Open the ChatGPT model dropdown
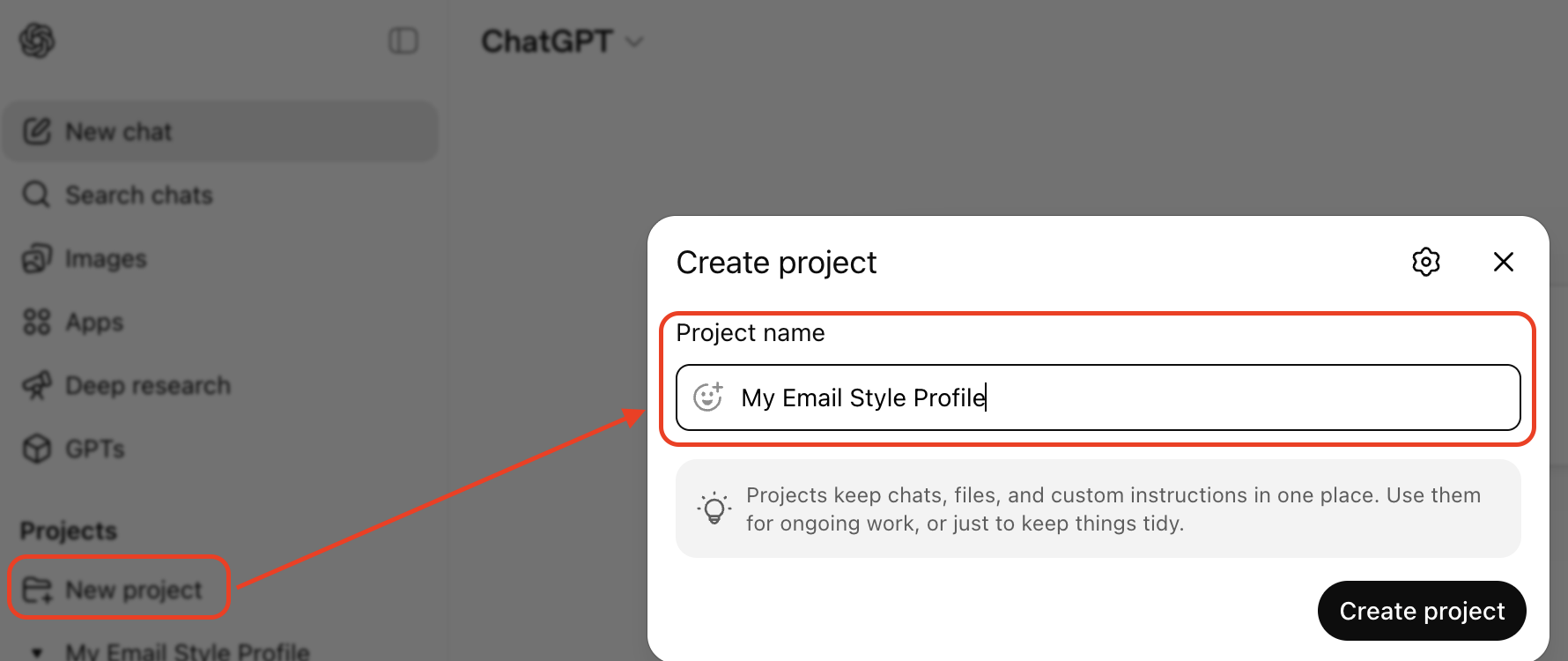Viewport: 1568px width, 661px height. pyautogui.click(x=562, y=41)
